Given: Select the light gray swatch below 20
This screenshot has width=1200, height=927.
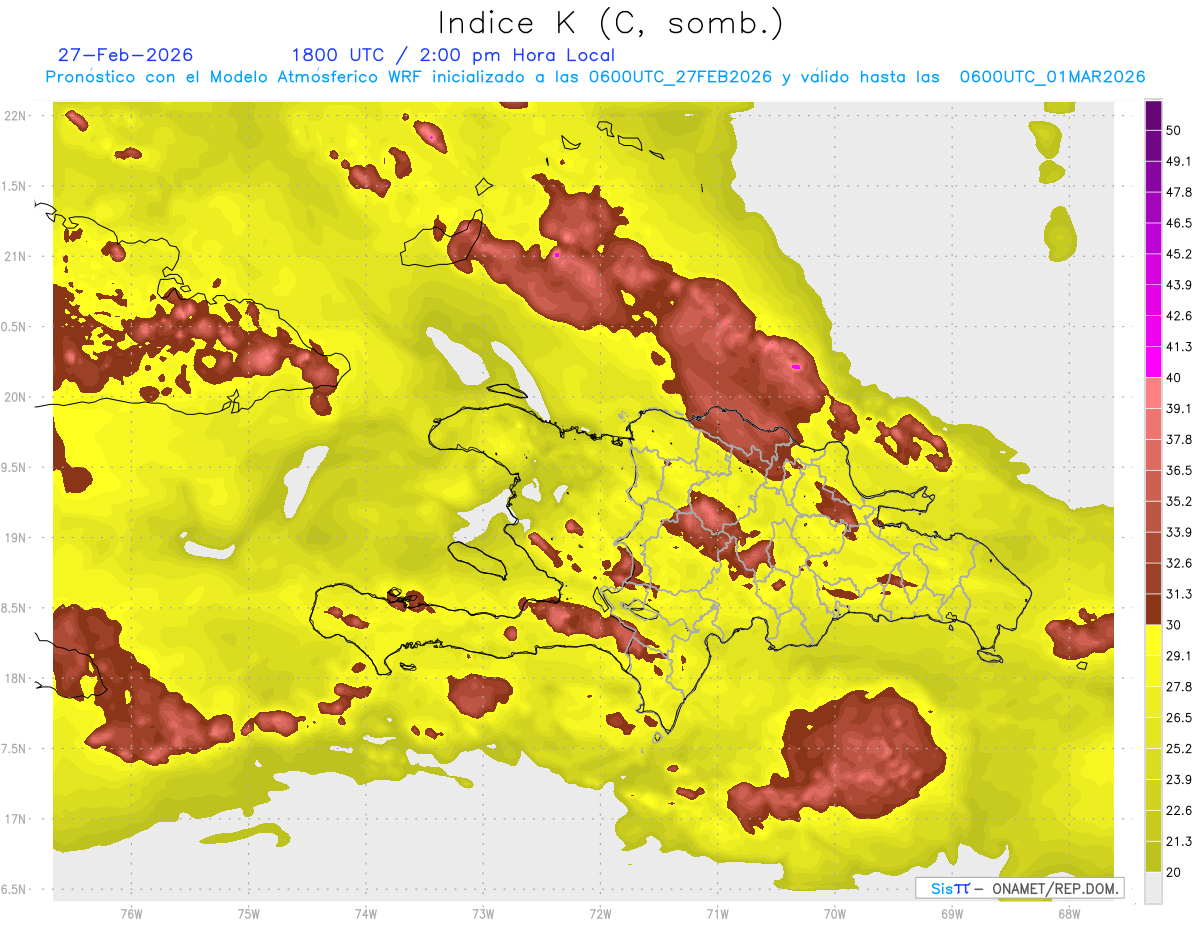Looking at the screenshot, I should (1153, 888).
